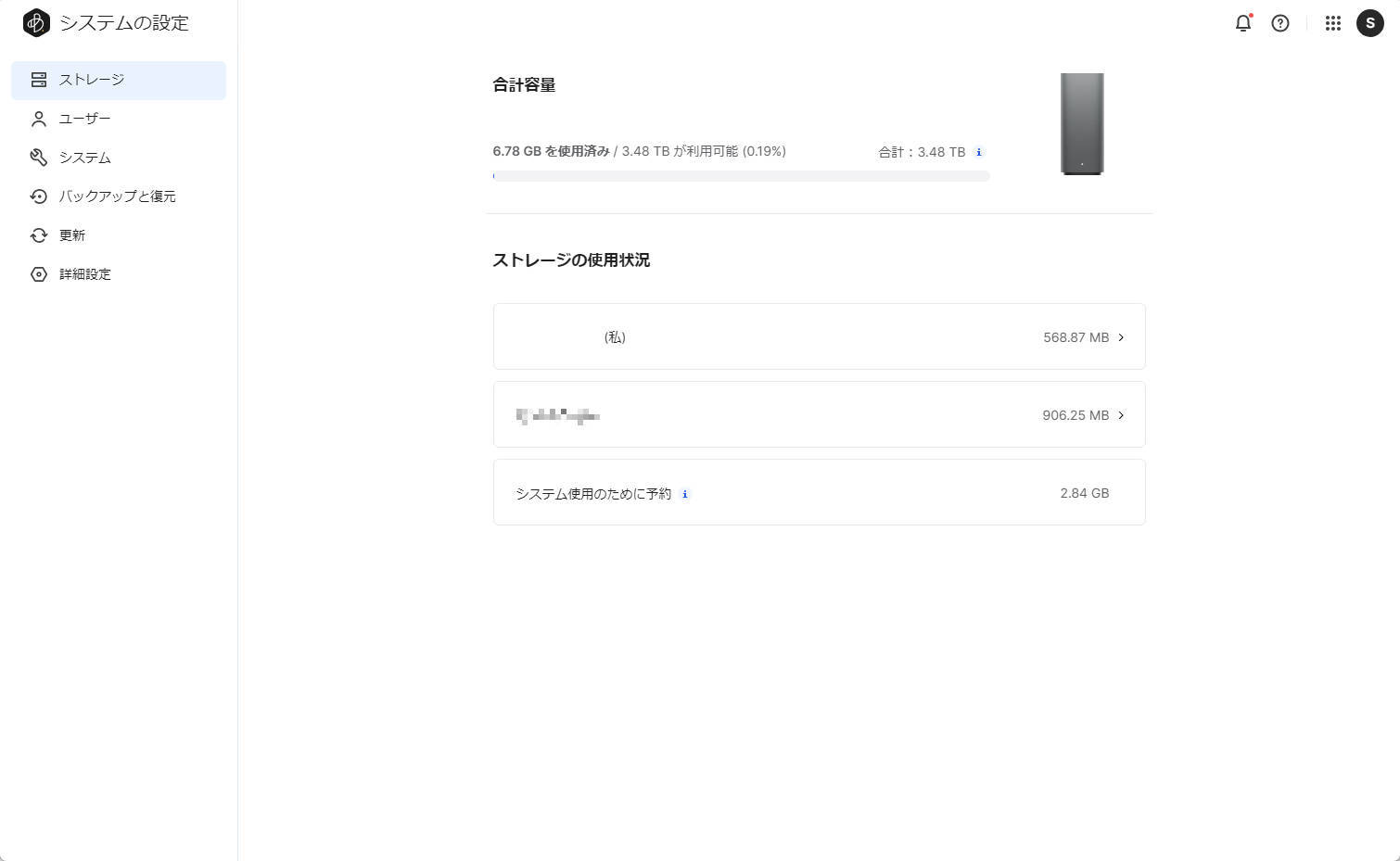Click info icon beside システム使用のために予約
The height and width of the screenshot is (861, 1400).
pos(685,494)
